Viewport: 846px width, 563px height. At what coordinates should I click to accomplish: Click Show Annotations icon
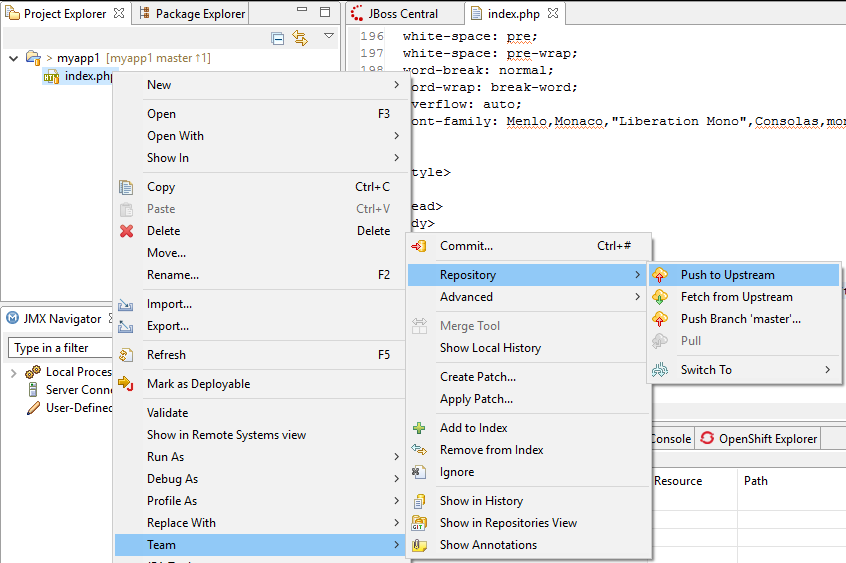(x=419, y=545)
